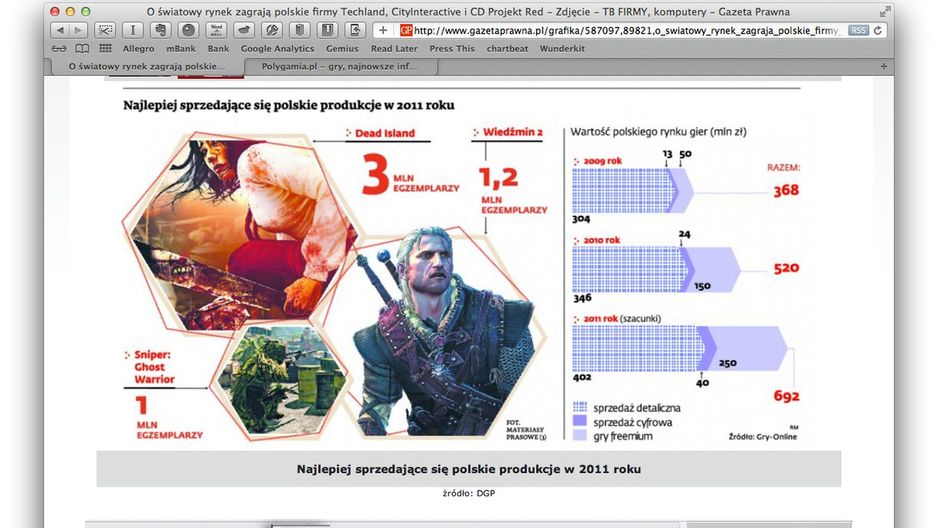Click the page-with-arrow share toolbar icon
This screenshot has height=528, width=938.
coord(355,30)
